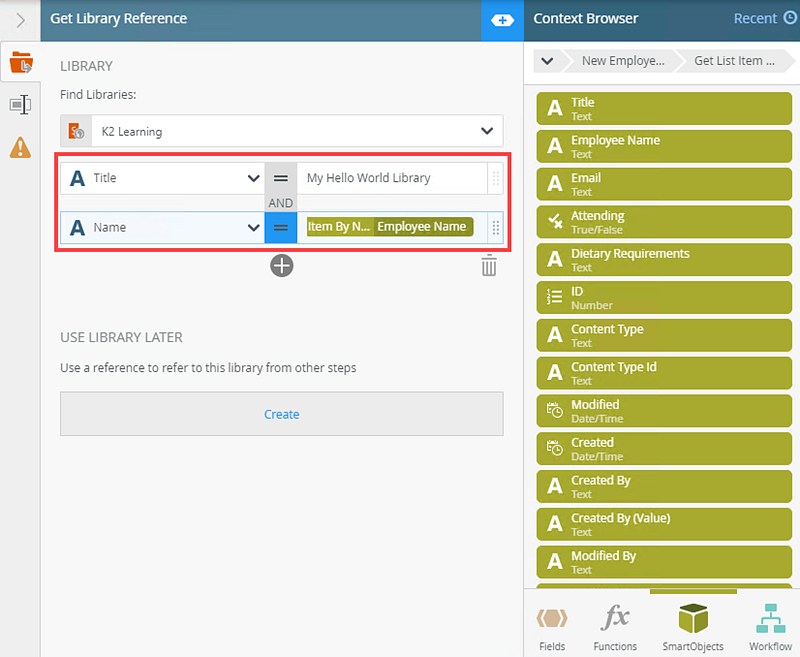Click the Create reference button
This screenshot has height=657, width=800.
click(281, 414)
